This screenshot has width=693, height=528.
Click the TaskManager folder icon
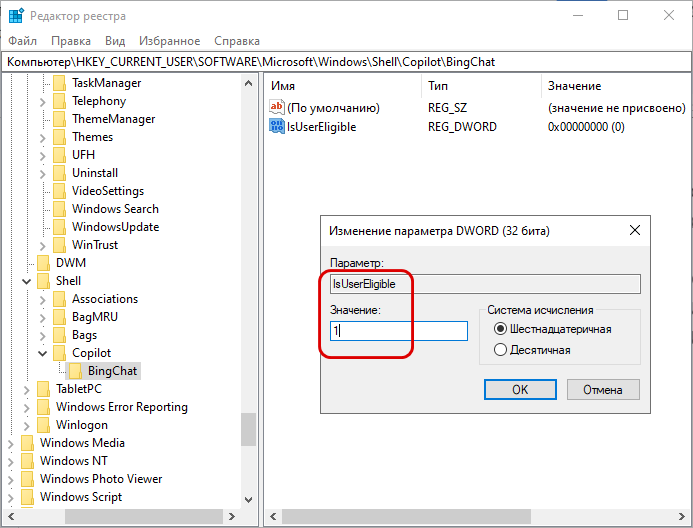point(59,83)
